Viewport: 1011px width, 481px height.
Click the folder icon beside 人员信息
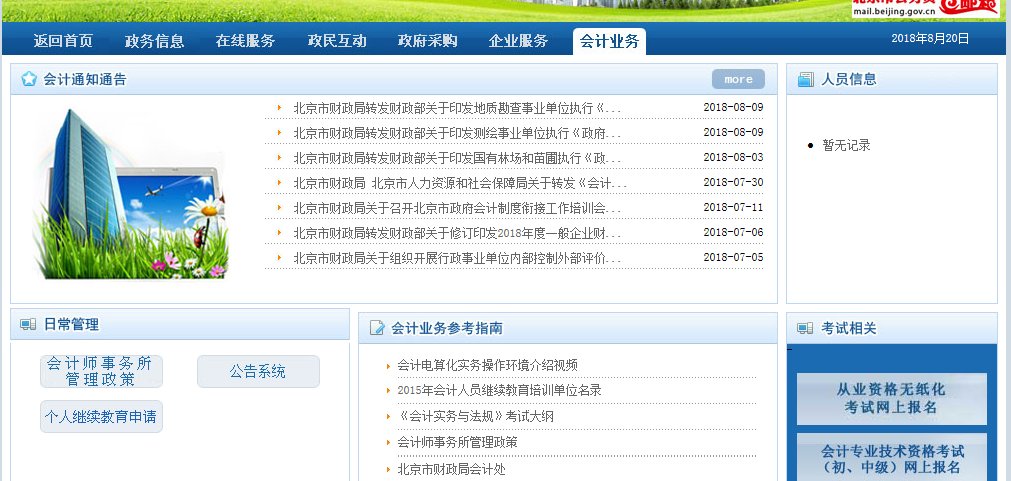tap(805, 79)
